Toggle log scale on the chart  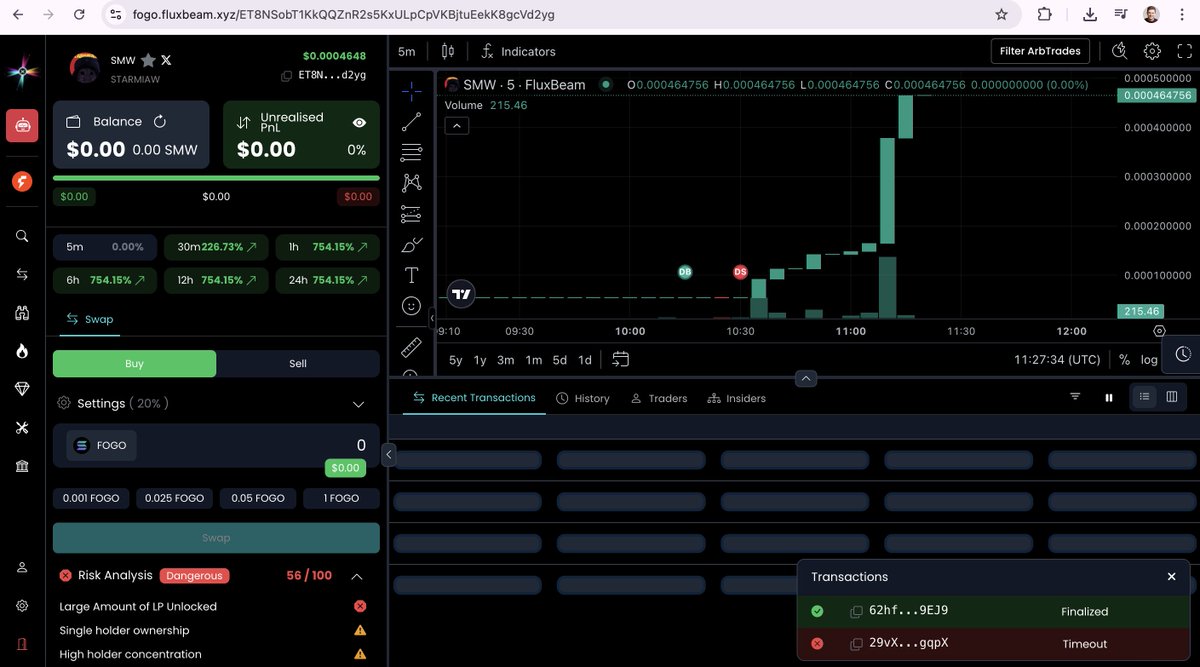coord(1149,360)
